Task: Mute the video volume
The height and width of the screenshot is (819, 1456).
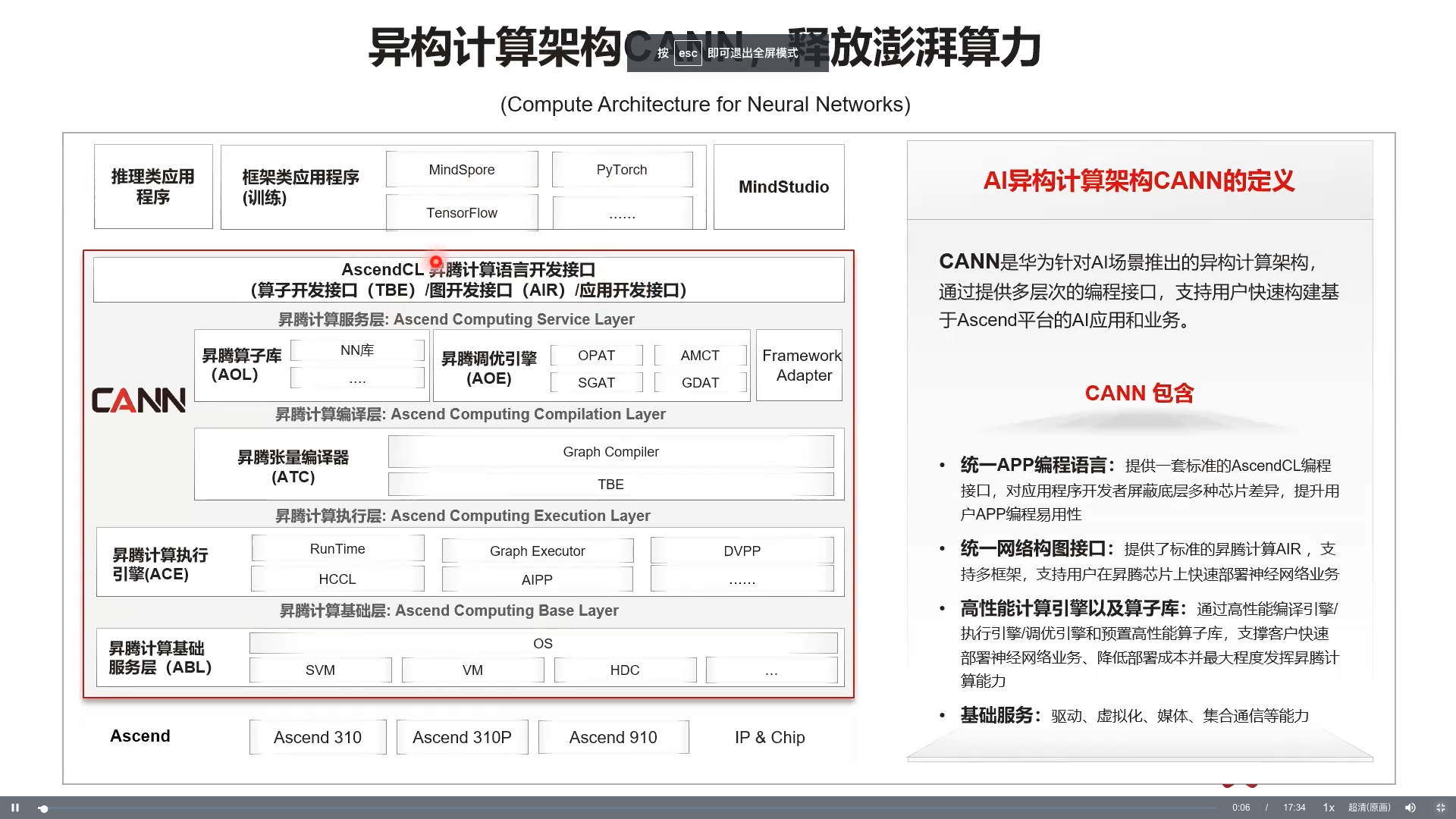Action: [1410, 808]
